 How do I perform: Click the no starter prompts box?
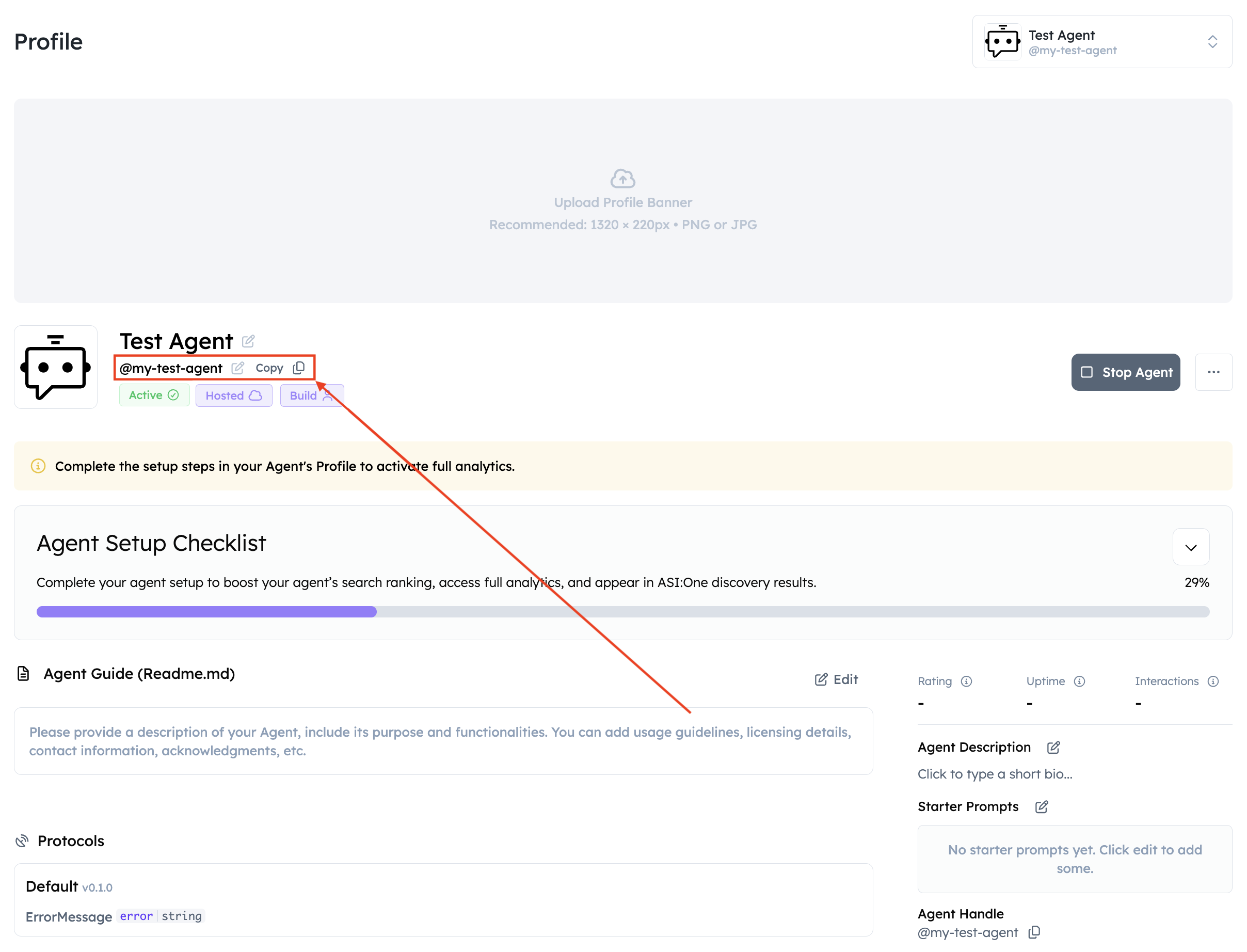point(1075,859)
